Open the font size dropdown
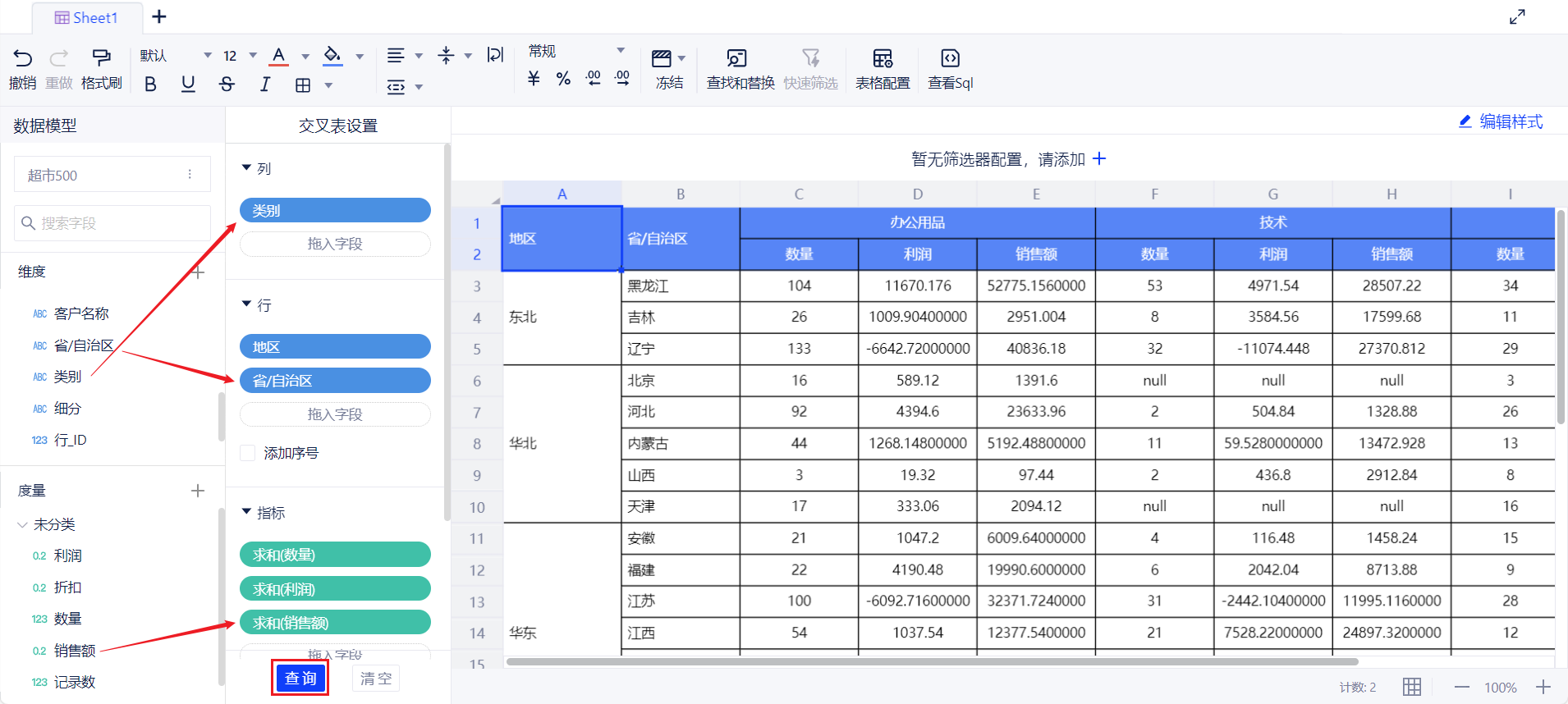 (x=253, y=56)
